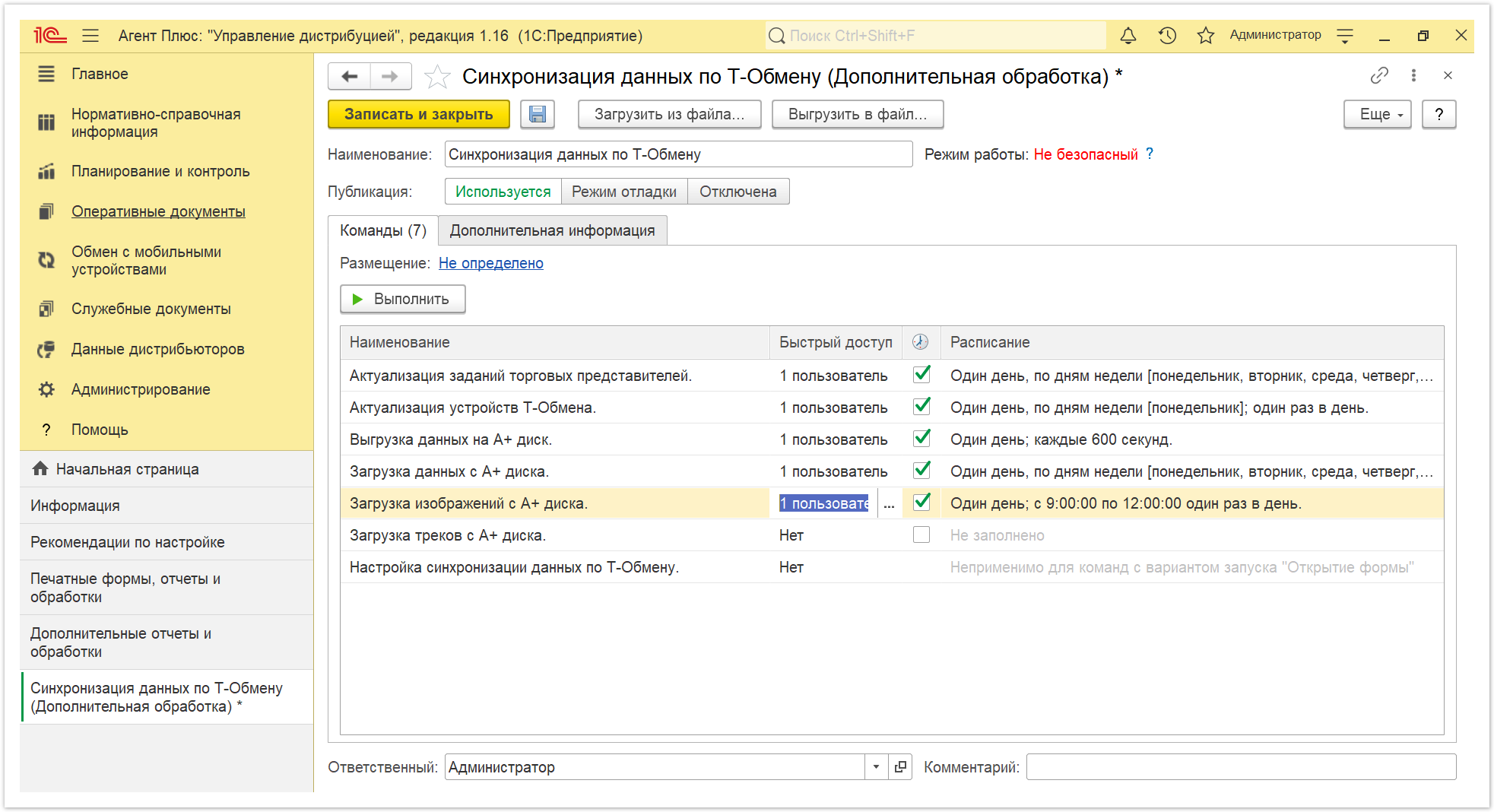Screen dimensions: 1494x812
Task: Open Ответственный linked record button
Action: pyautogui.click(x=900, y=767)
